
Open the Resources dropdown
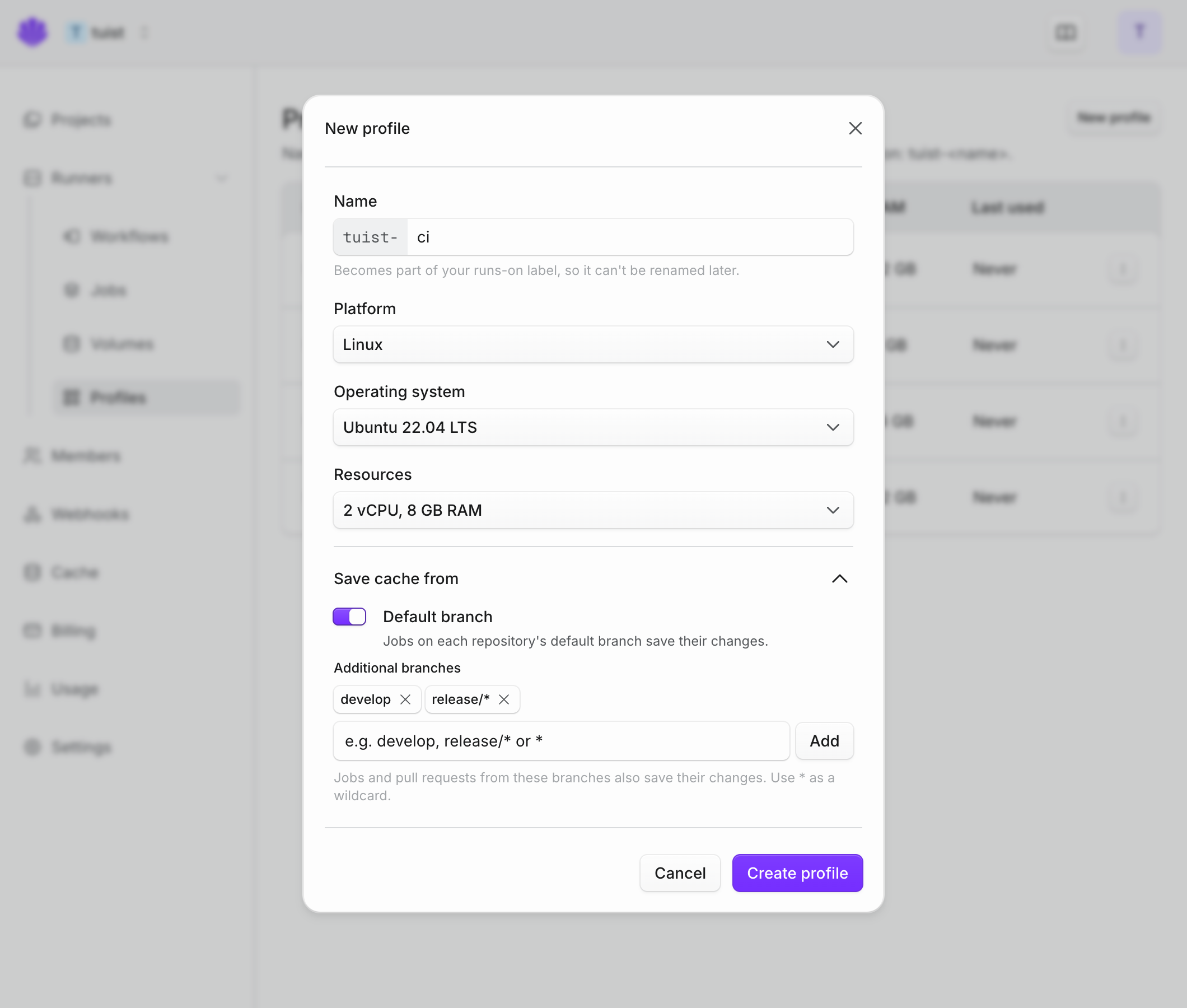pos(593,510)
